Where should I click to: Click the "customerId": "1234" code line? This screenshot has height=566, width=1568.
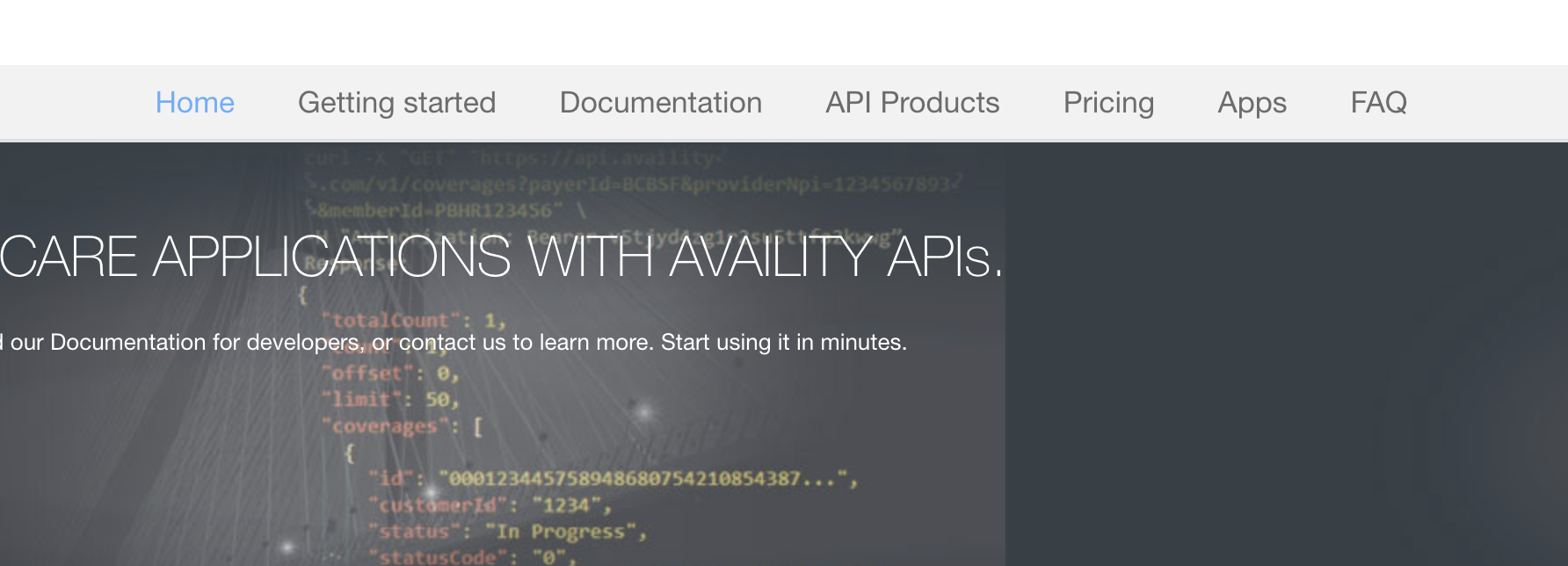[x=490, y=505]
